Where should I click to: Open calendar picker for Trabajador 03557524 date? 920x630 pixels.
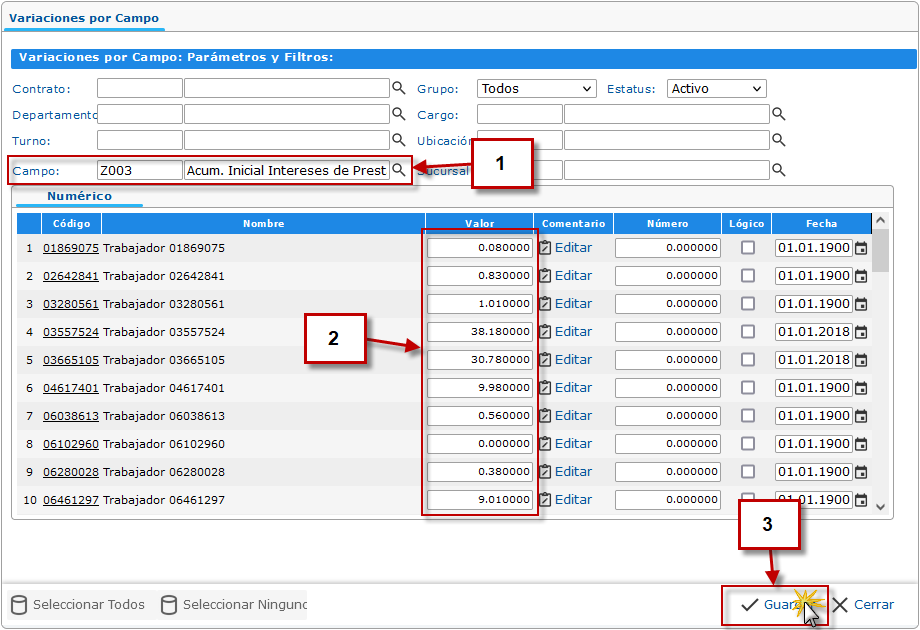pyautogui.click(x=861, y=332)
